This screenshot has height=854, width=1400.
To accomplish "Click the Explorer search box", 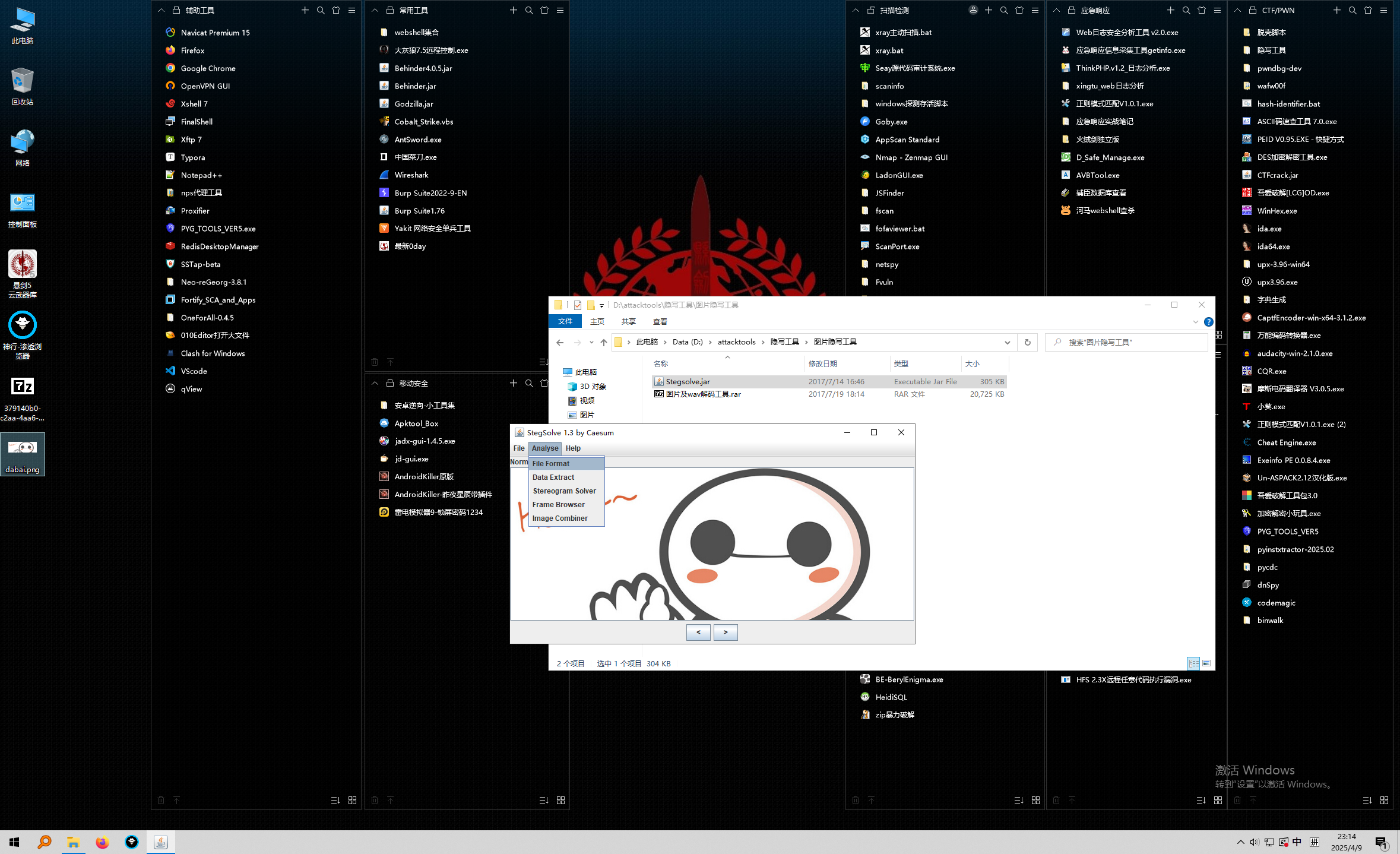I will pyautogui.click(x=1125, y=342).
